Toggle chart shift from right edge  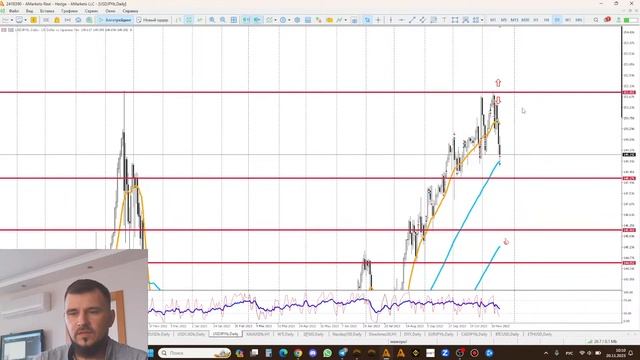point(257,20)
